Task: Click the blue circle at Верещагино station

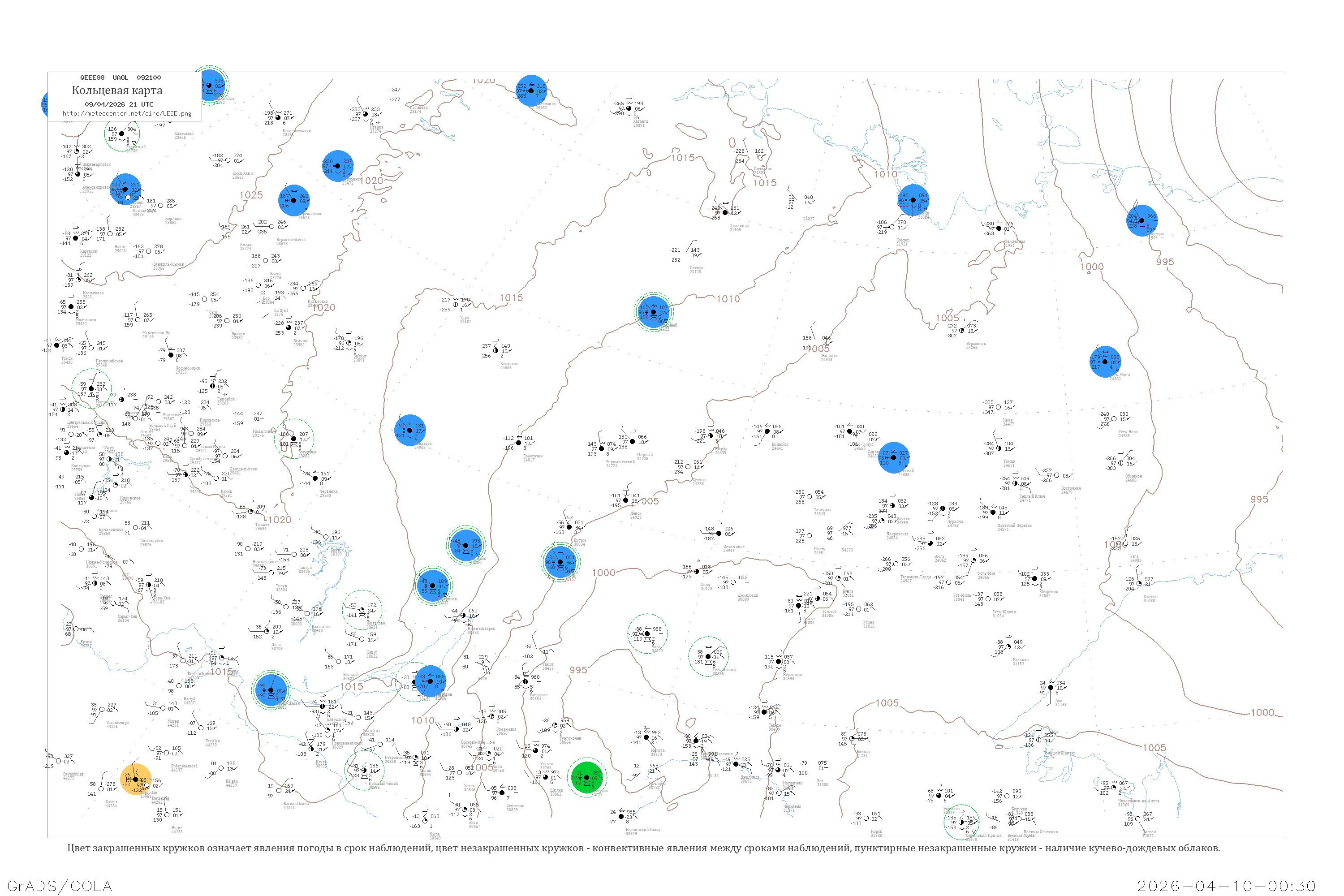Action: 294,201
